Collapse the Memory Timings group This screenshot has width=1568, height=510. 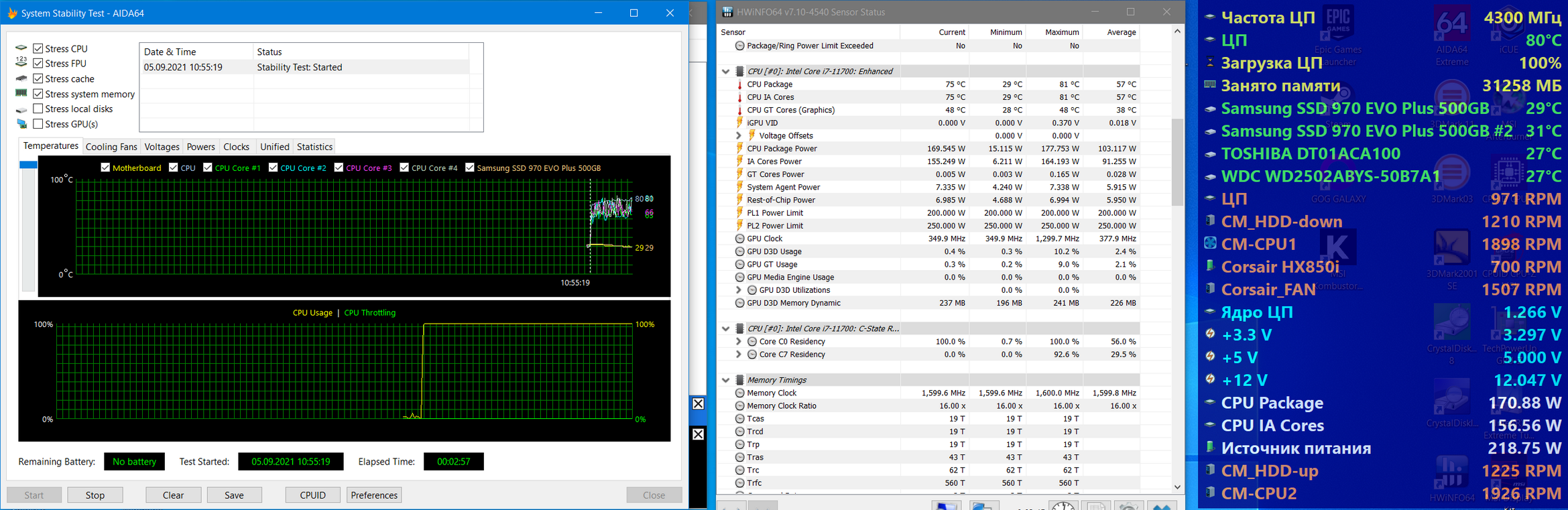click(725, 380)
